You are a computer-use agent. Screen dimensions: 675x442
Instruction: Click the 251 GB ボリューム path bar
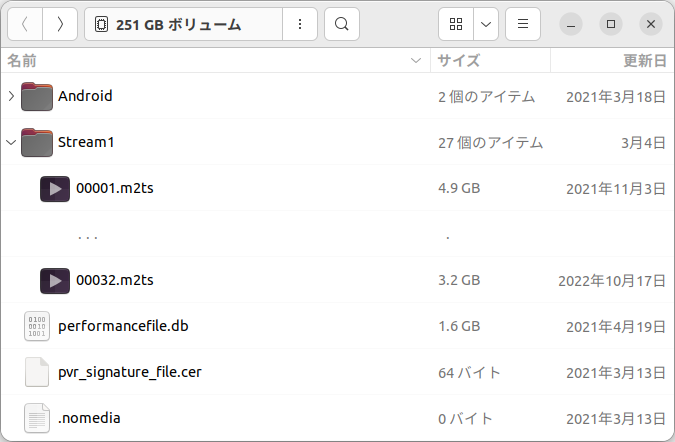click(x=180, y=24)
